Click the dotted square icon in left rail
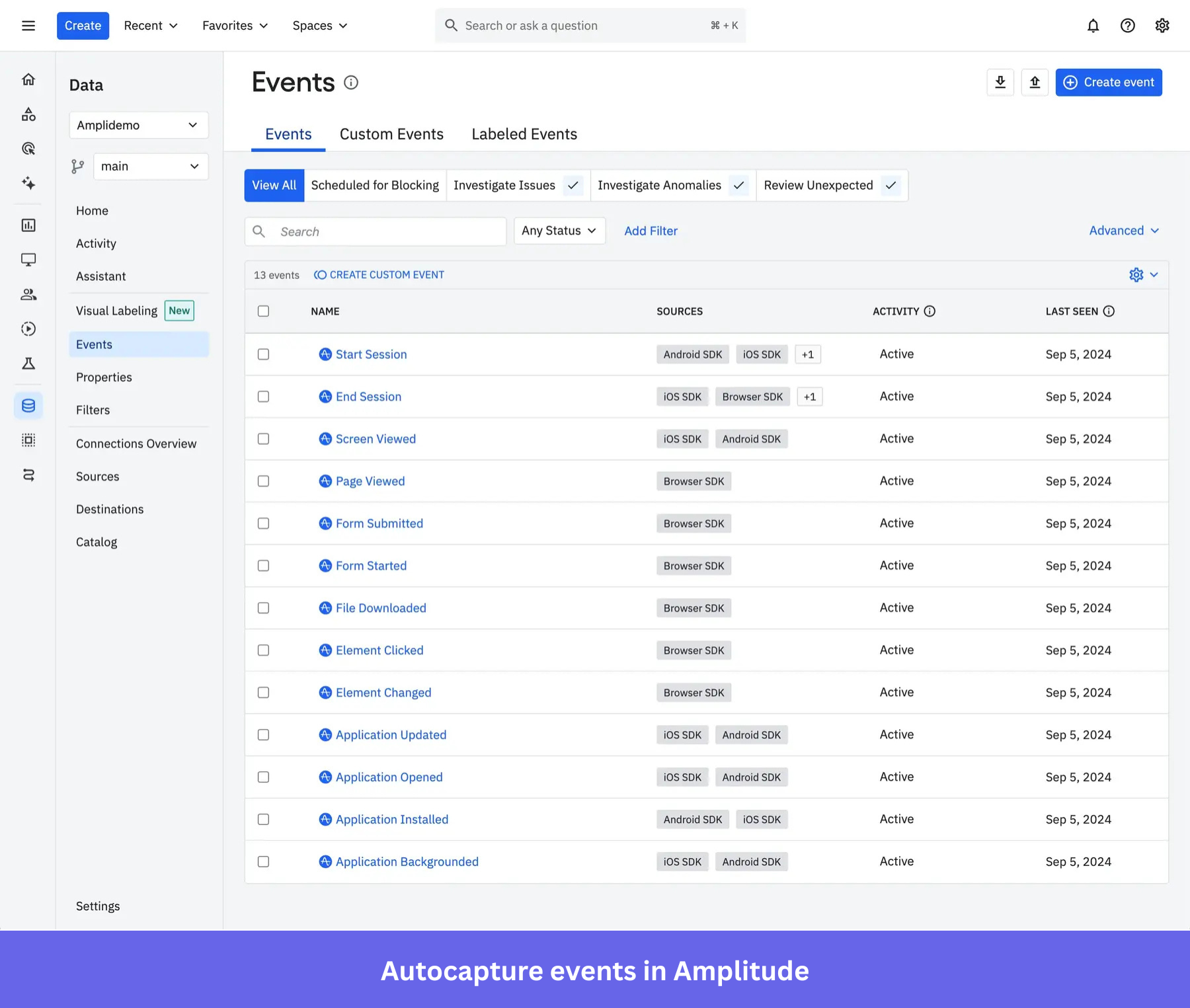 point(28,440)
